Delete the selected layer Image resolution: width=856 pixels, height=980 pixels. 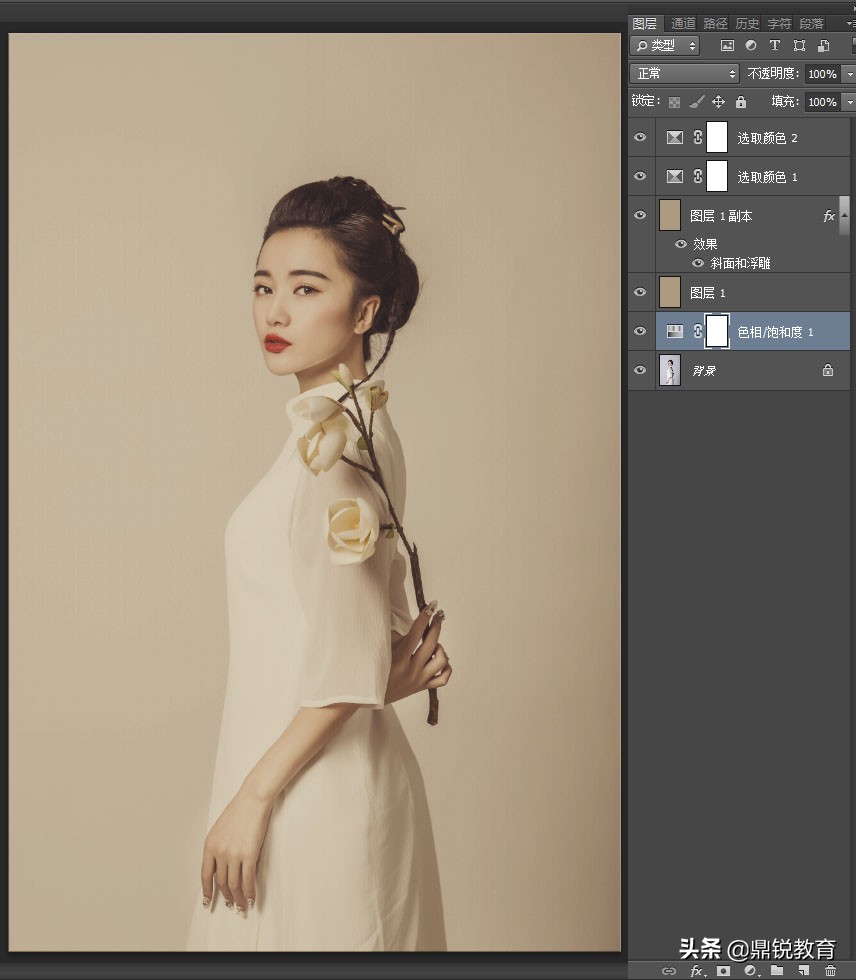830,970
